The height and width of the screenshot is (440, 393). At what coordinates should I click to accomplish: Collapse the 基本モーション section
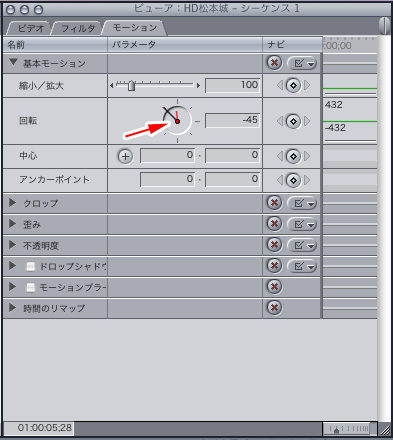pos(13,62)
